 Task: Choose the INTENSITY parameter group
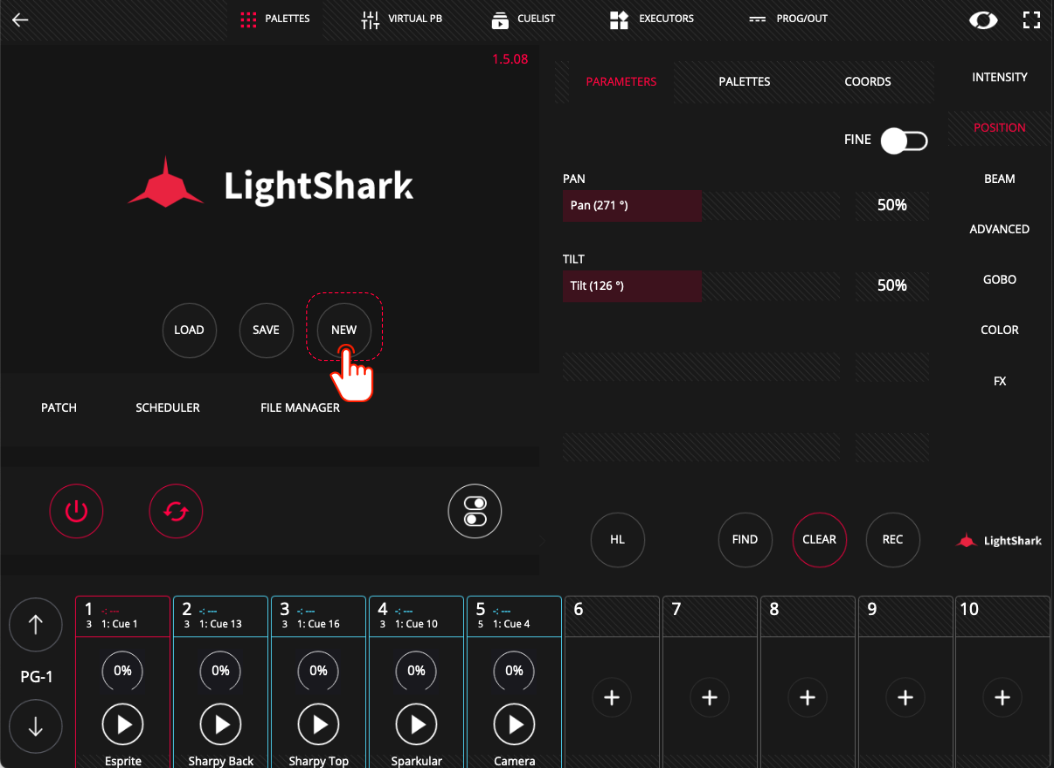[x=1000, y=77]
